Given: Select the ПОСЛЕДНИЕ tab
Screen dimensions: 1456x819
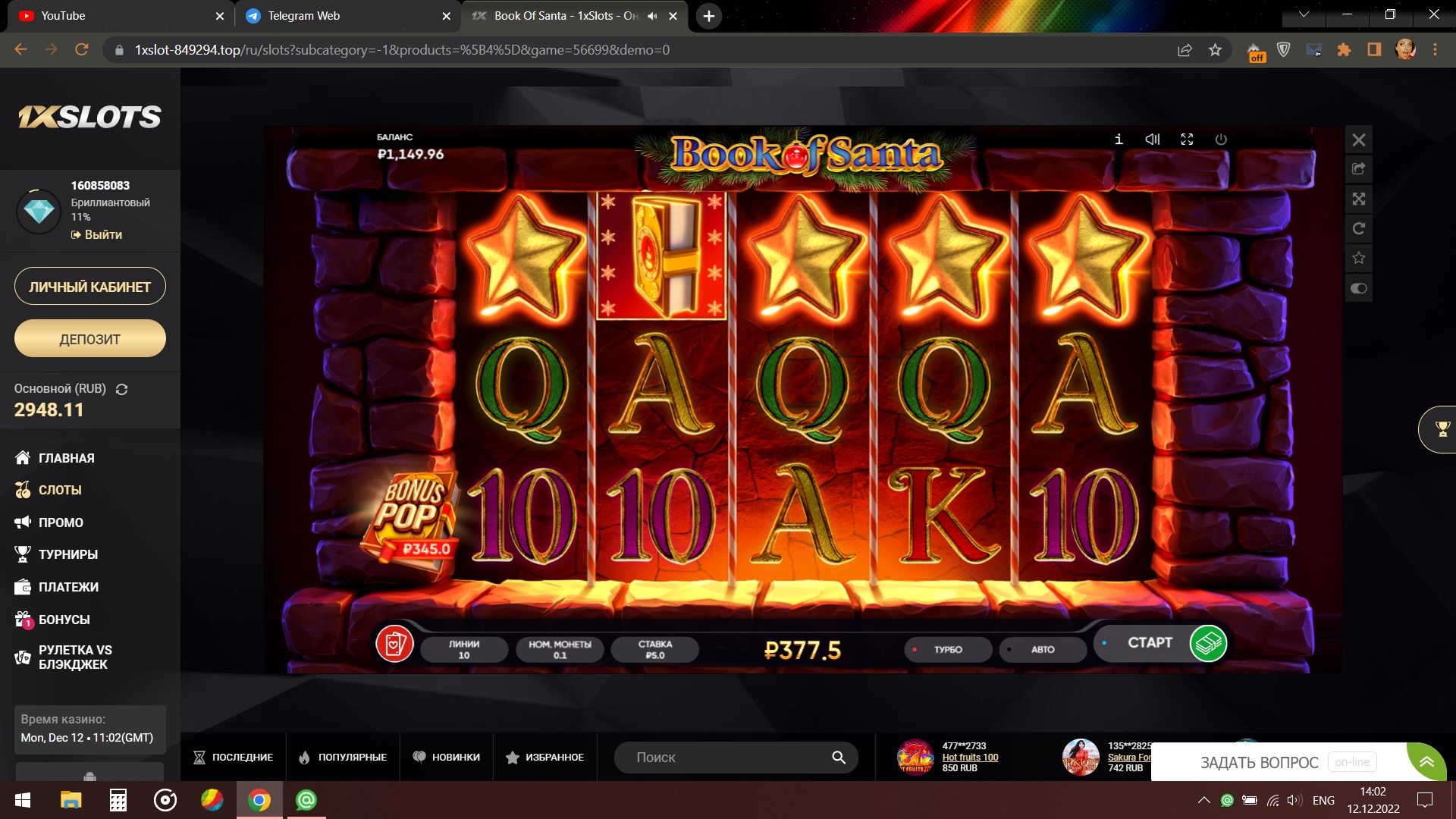Looking at the screenshot, I should click(x=233, y=757).
